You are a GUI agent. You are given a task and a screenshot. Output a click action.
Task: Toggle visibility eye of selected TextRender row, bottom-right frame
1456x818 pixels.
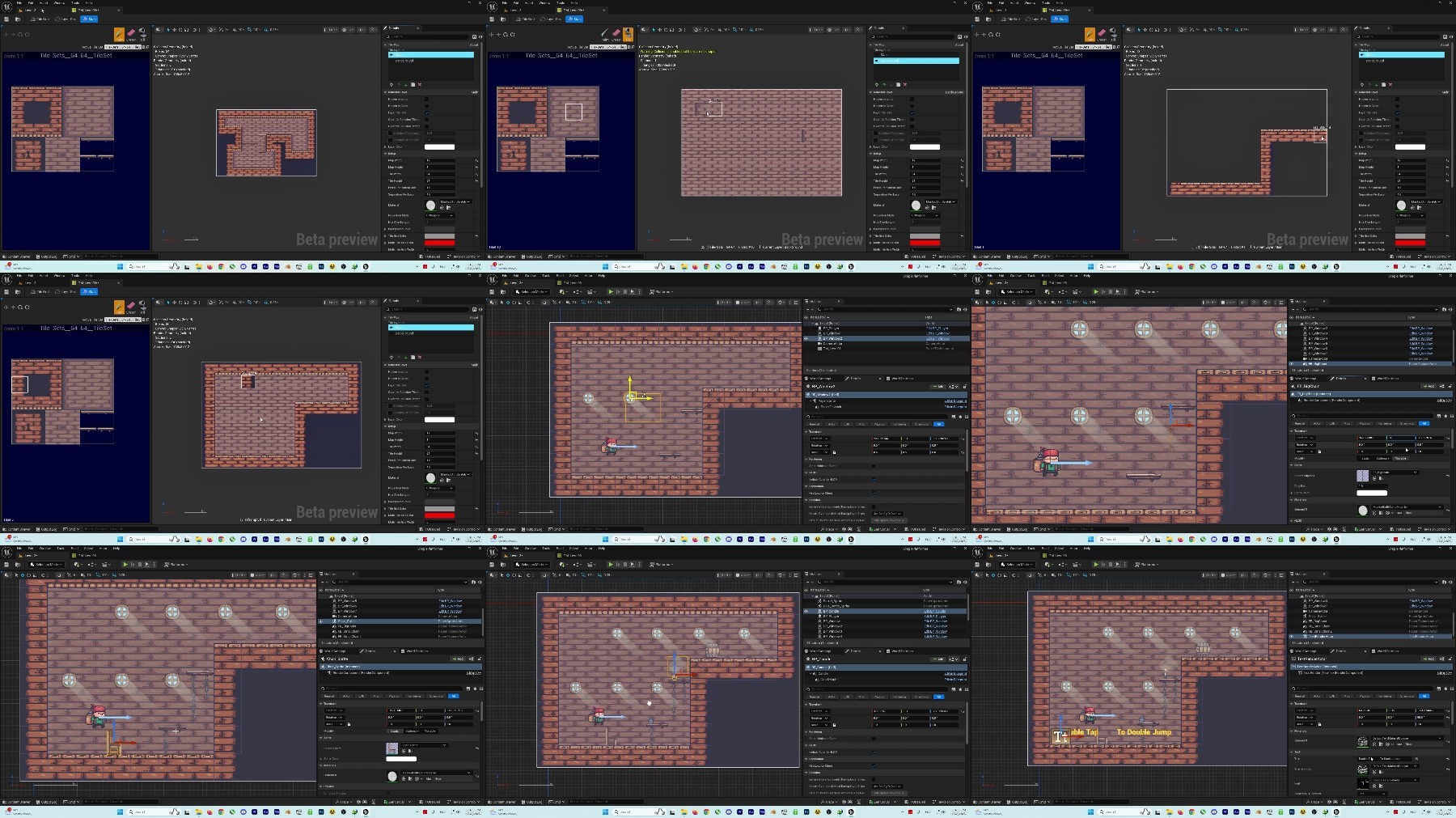pos(1292,637)
